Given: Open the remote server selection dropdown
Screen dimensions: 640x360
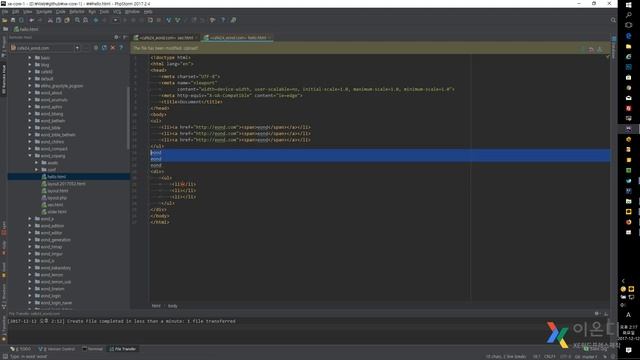Looking at the screenshot, I should [x=77, y=48].
